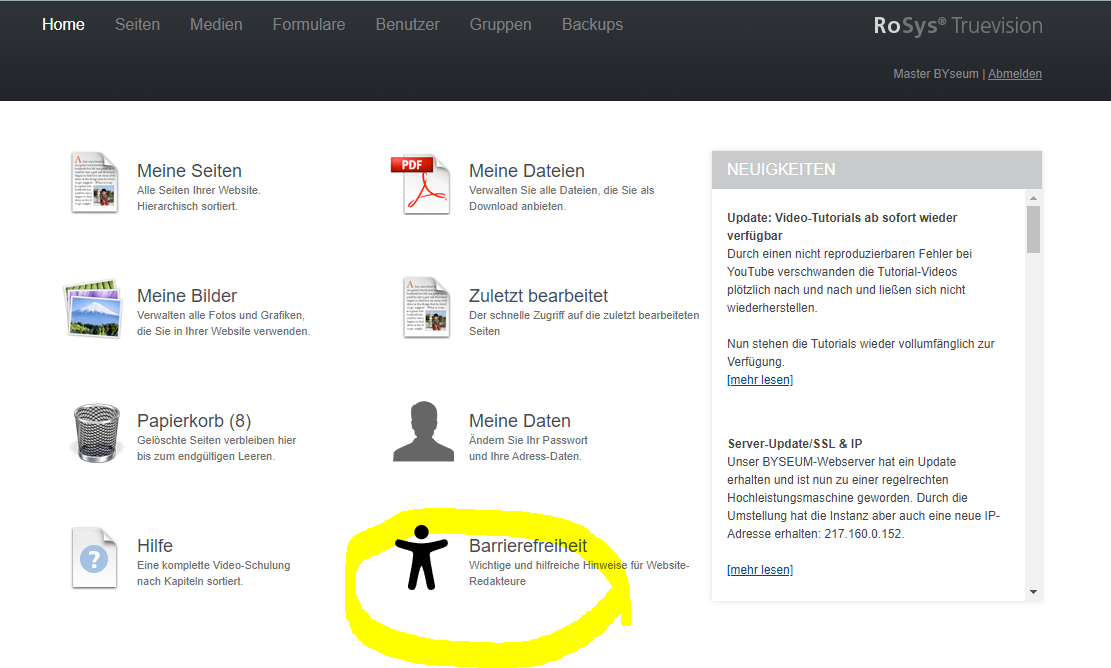
Task: Go to the Formulare menu item
Action: click(x=309, y=24)
